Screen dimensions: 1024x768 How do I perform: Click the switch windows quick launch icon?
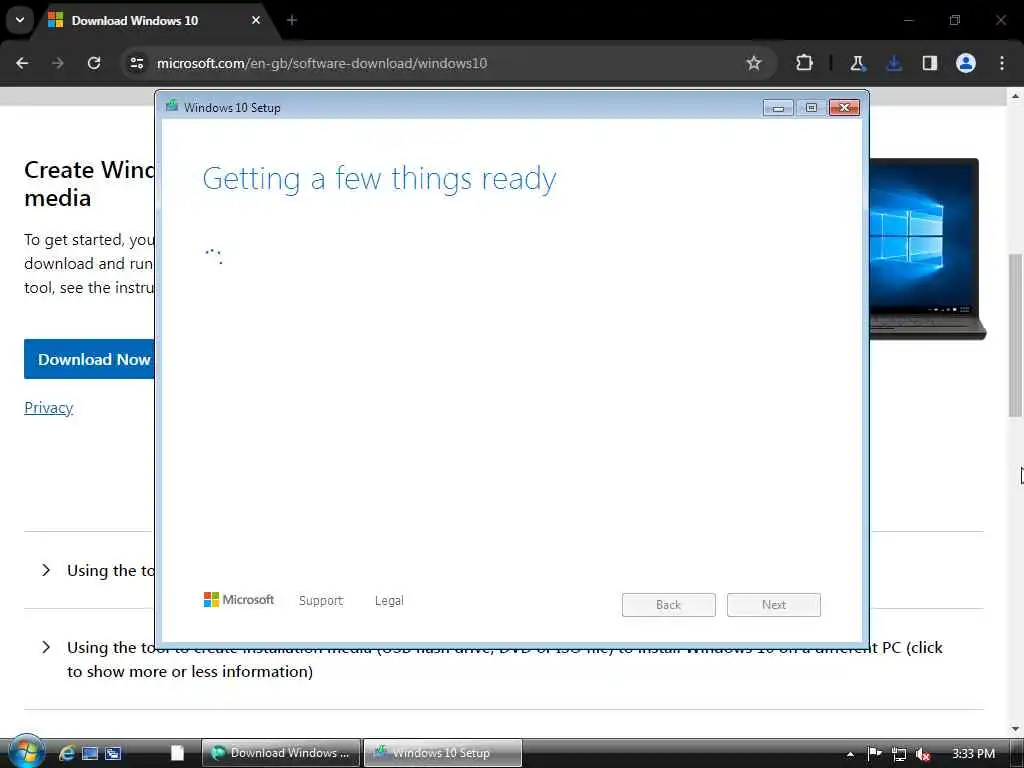point(113,753)
